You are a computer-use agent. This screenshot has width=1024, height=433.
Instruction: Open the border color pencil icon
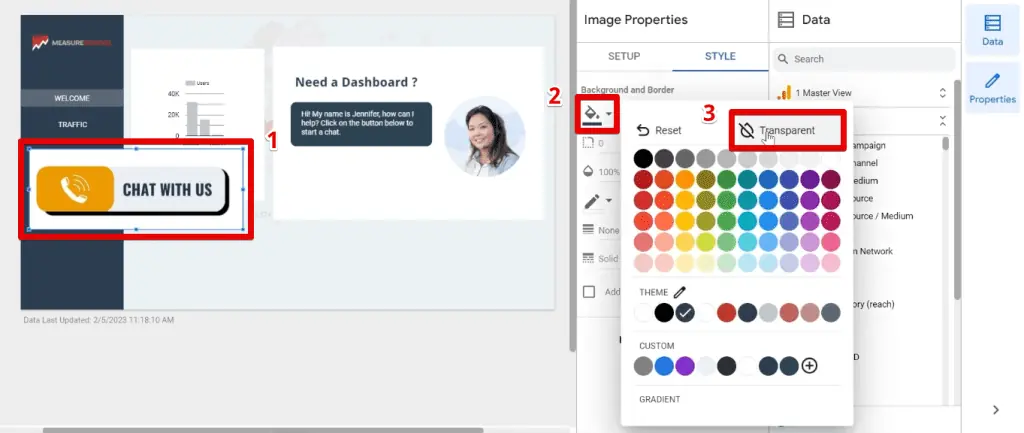(x=592, y=201)
